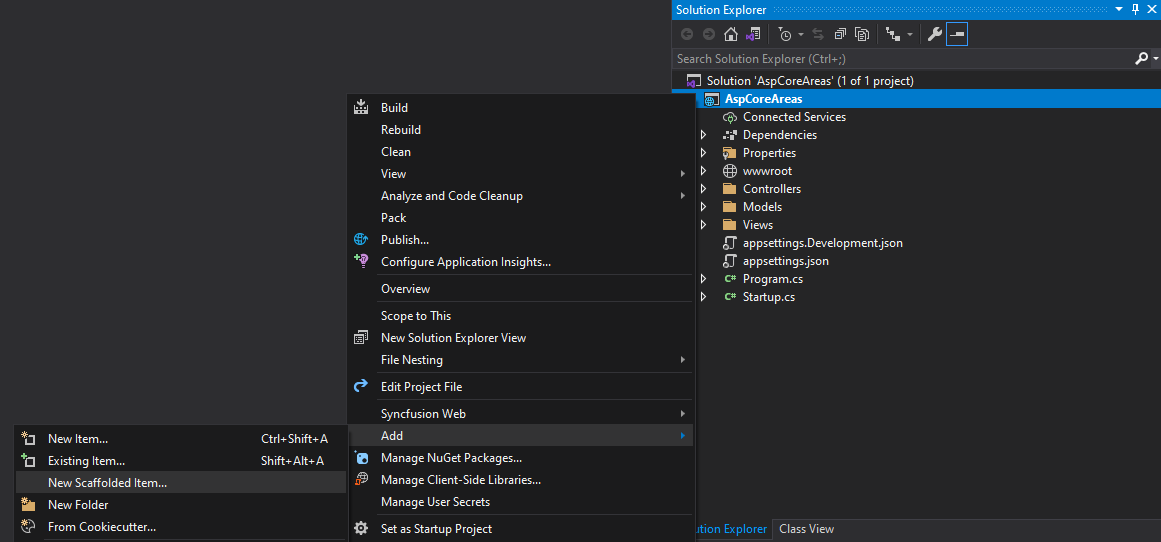The width and height of the screenshot is (1161, 542).
Task: Click the search magnifier icon in Solution Explorer
Action: (x=1141, y=59)
